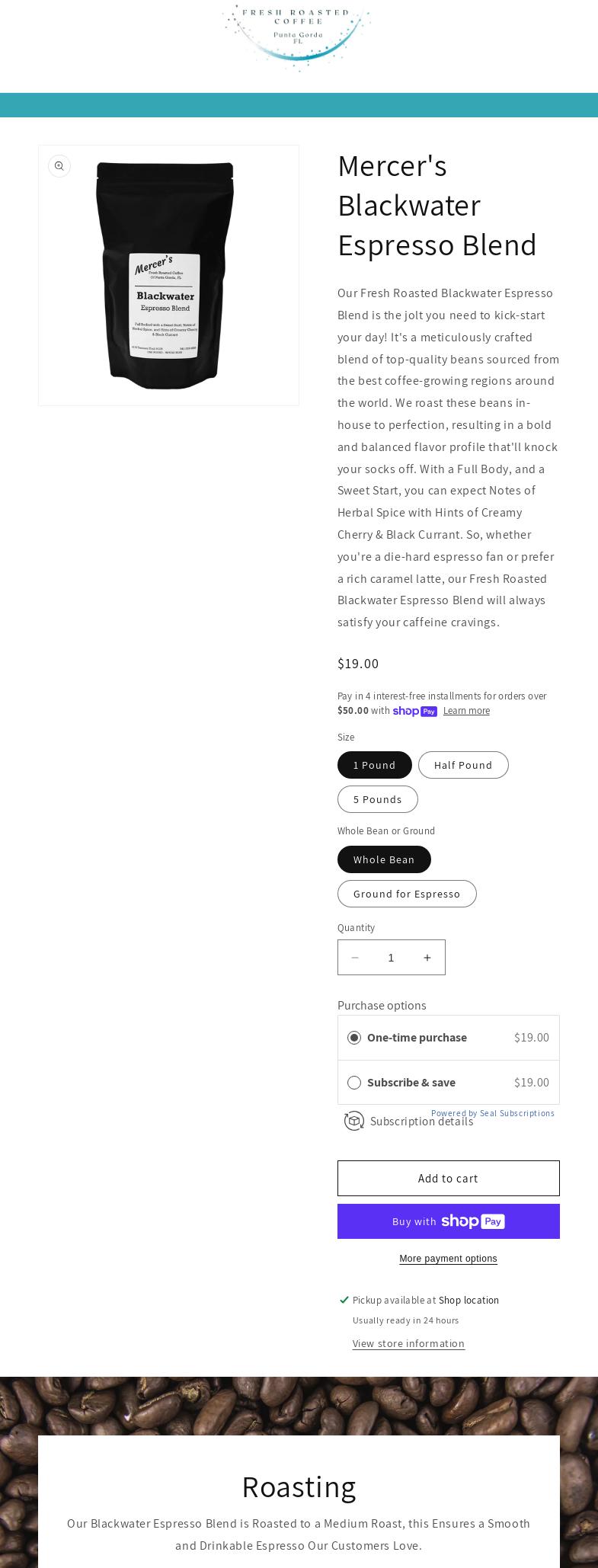598x1568 pixels.
Task: Click the quantity number input field
Action: click(392, 958)
